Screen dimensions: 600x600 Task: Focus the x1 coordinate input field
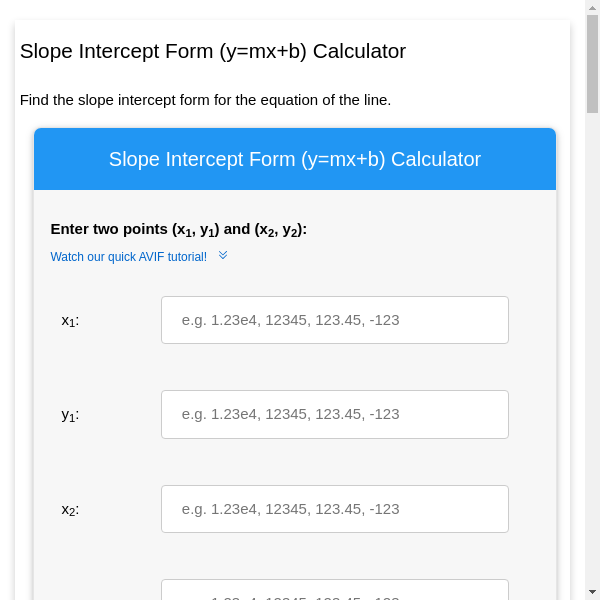334,320
